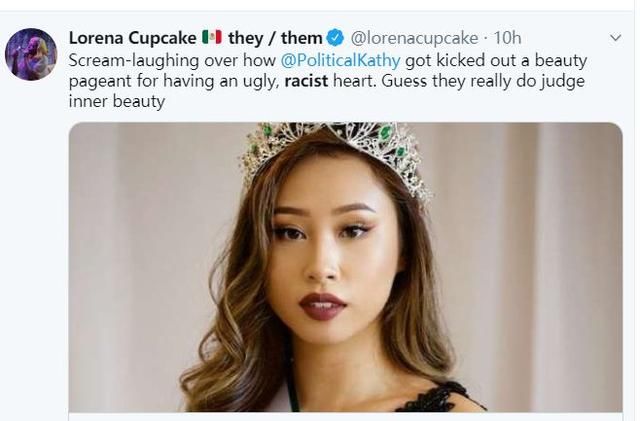Click the blue verified badge
This screenshot has height=421, width=640.
[x=336, y=38]
